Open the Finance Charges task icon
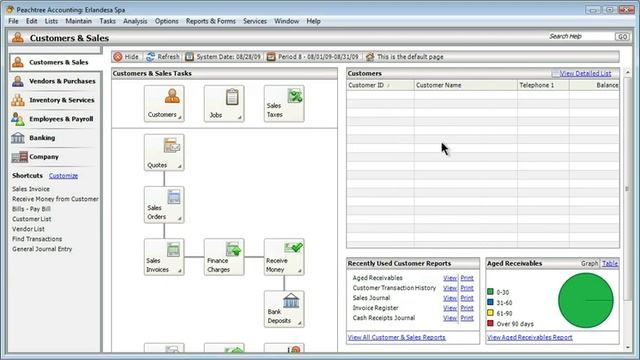This screenshot has width=640, height=360. tap(224, 257)
